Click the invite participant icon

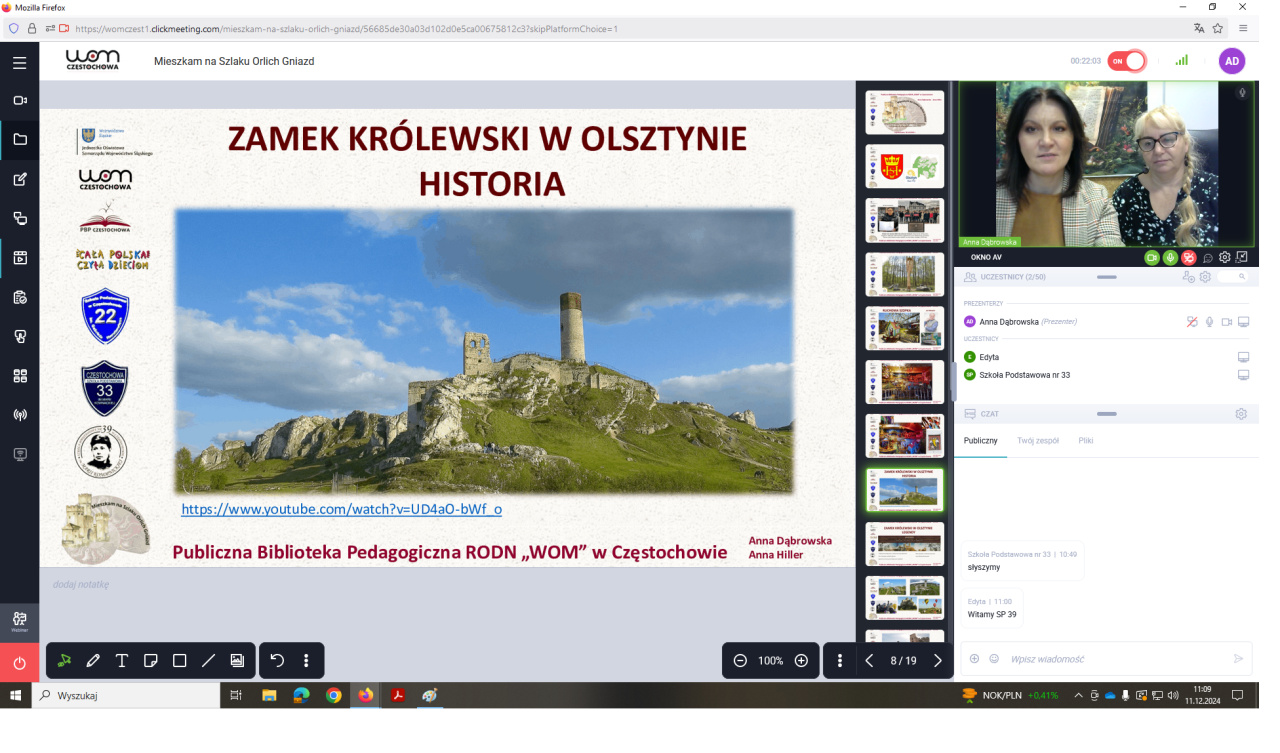tap(1188, 277)
